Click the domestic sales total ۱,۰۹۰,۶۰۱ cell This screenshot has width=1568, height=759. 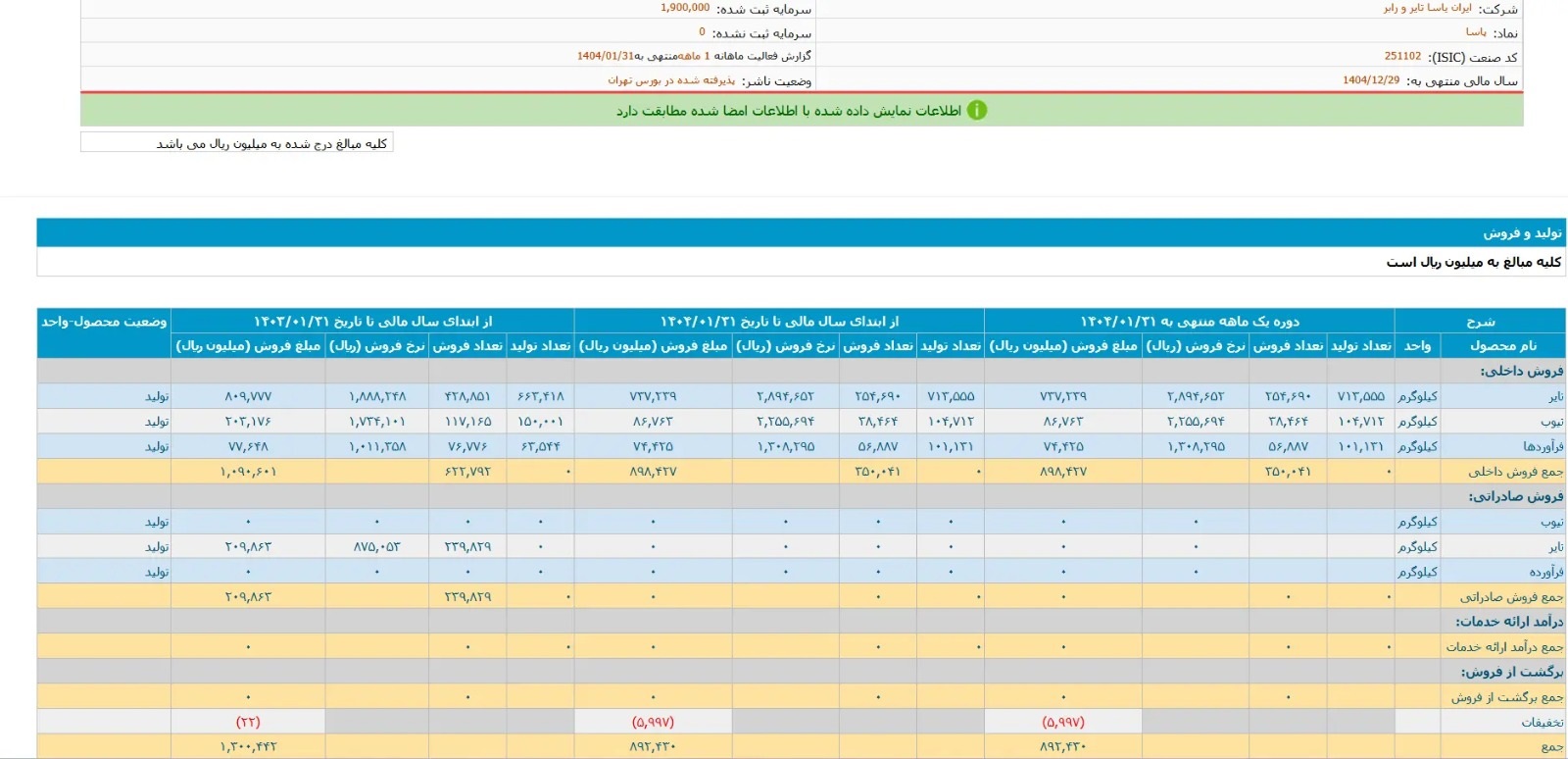[249, 472]
